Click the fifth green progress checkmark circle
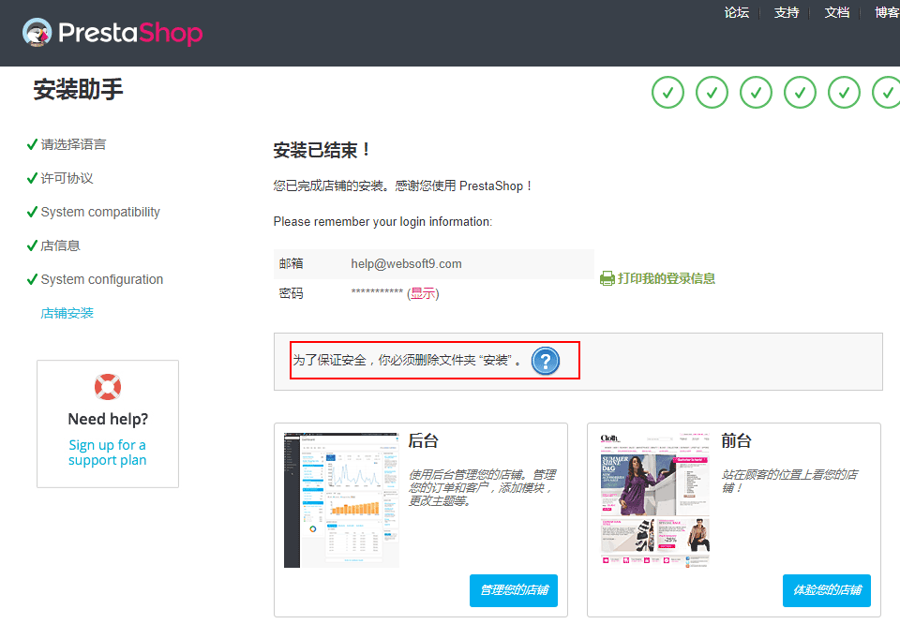The height and width of the screenshot is (624, 900). [x=844, y=92]
